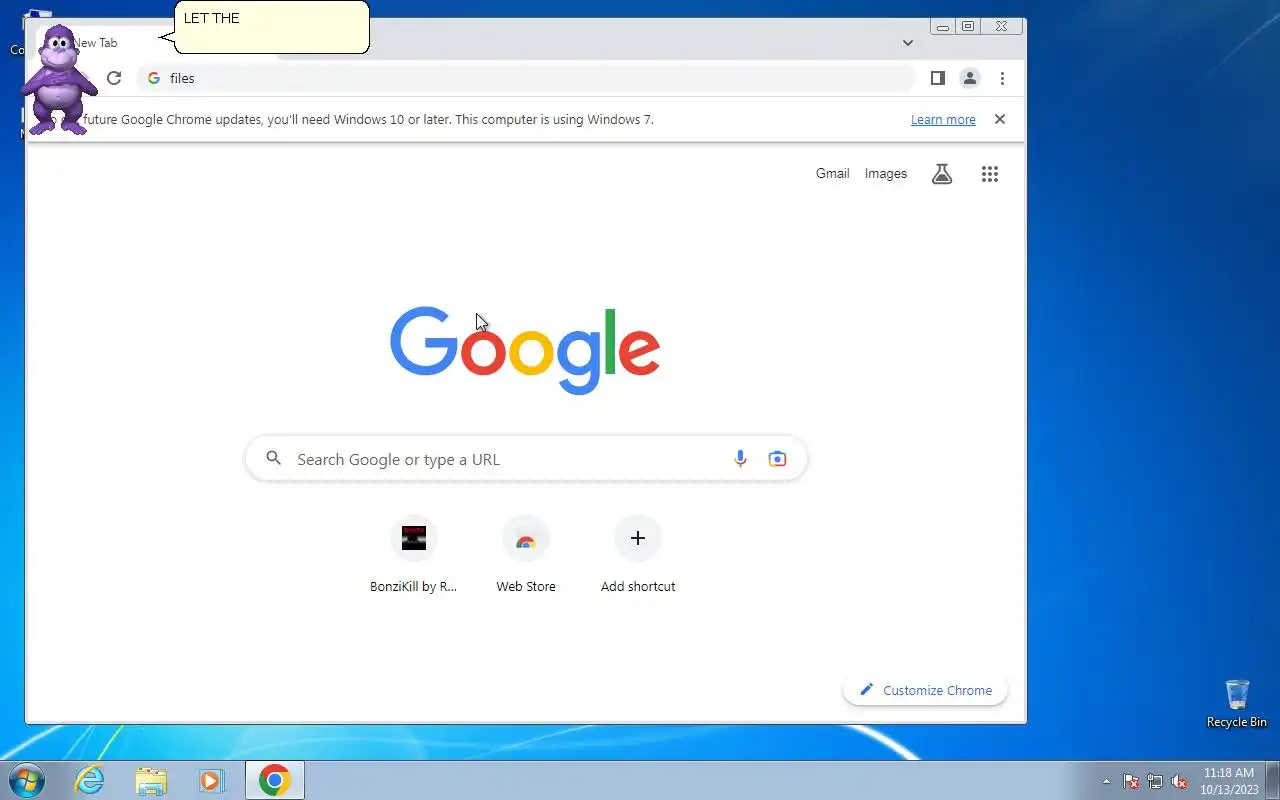Show hidden tray icons arrow
1280x800 pixels.
(1106, 781)
